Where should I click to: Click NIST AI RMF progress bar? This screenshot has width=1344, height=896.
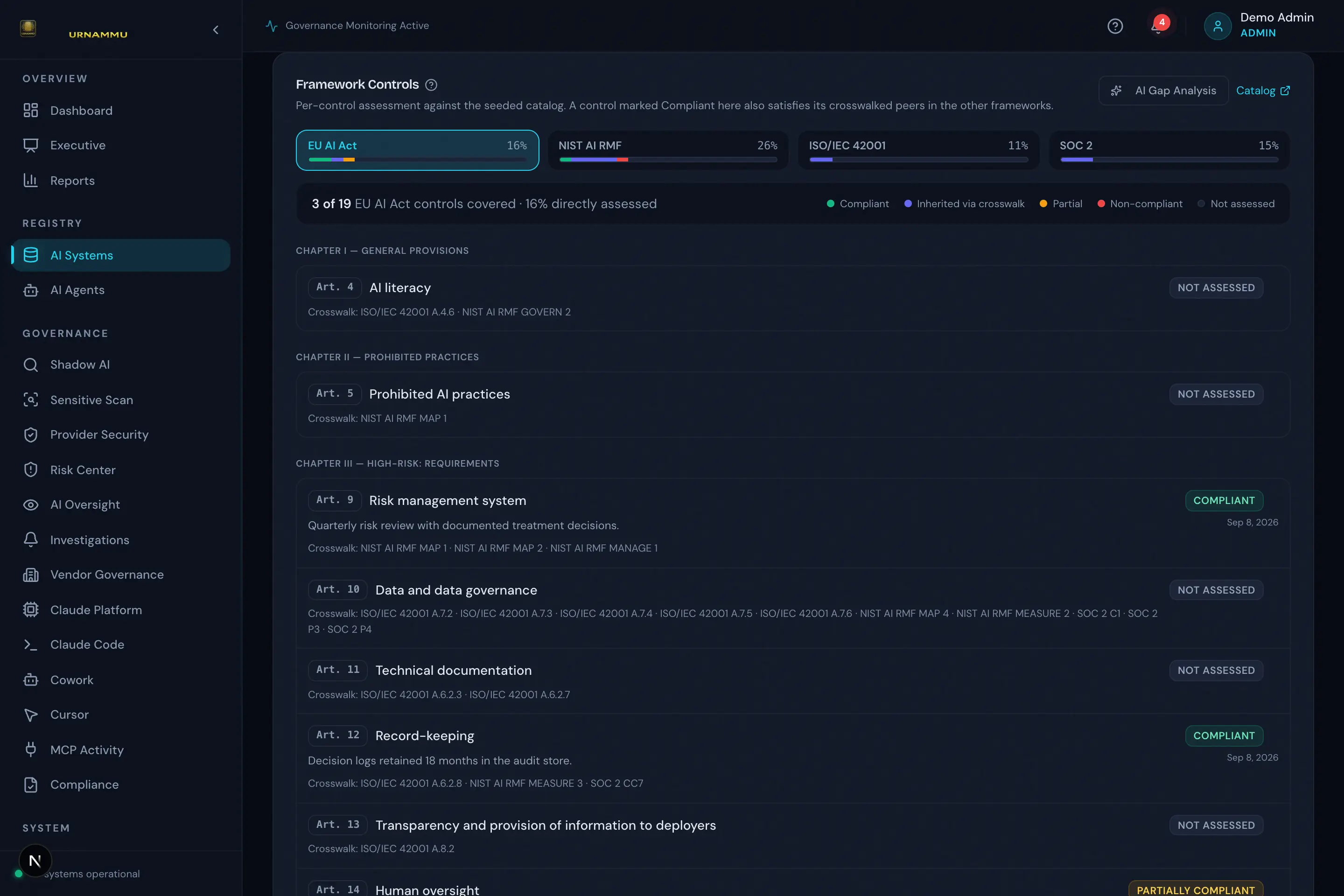[668, 160]
